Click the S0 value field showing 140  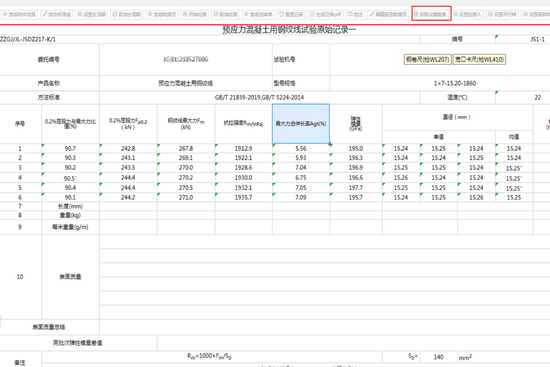point(438,357)
